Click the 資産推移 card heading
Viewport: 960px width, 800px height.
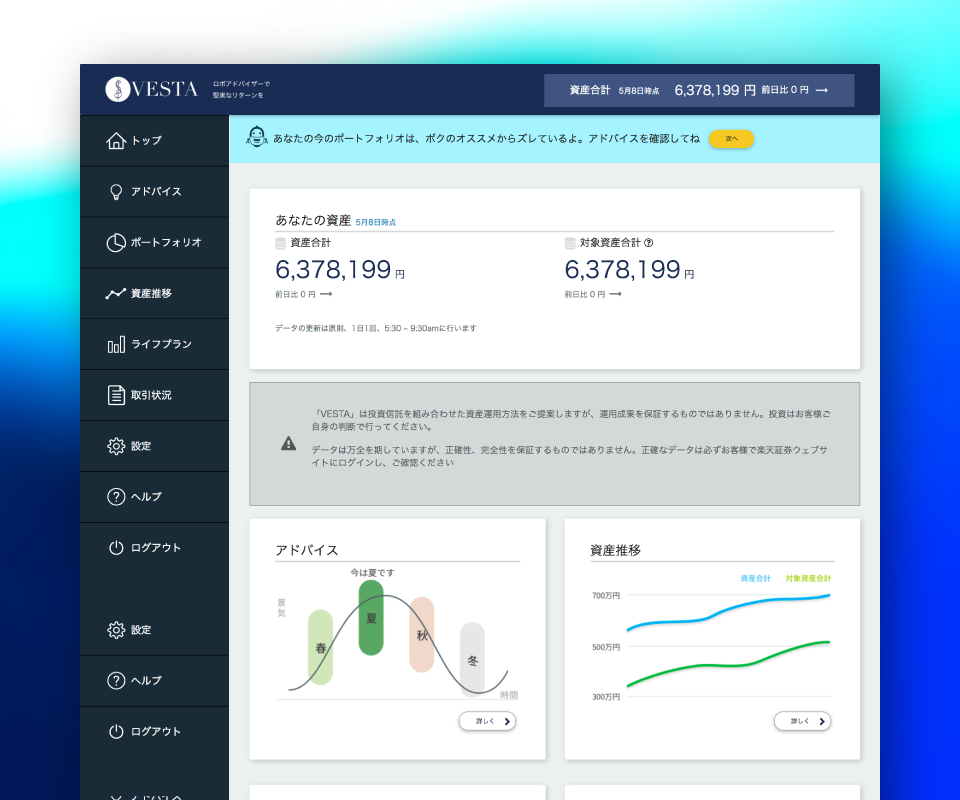tap(615, 550)
